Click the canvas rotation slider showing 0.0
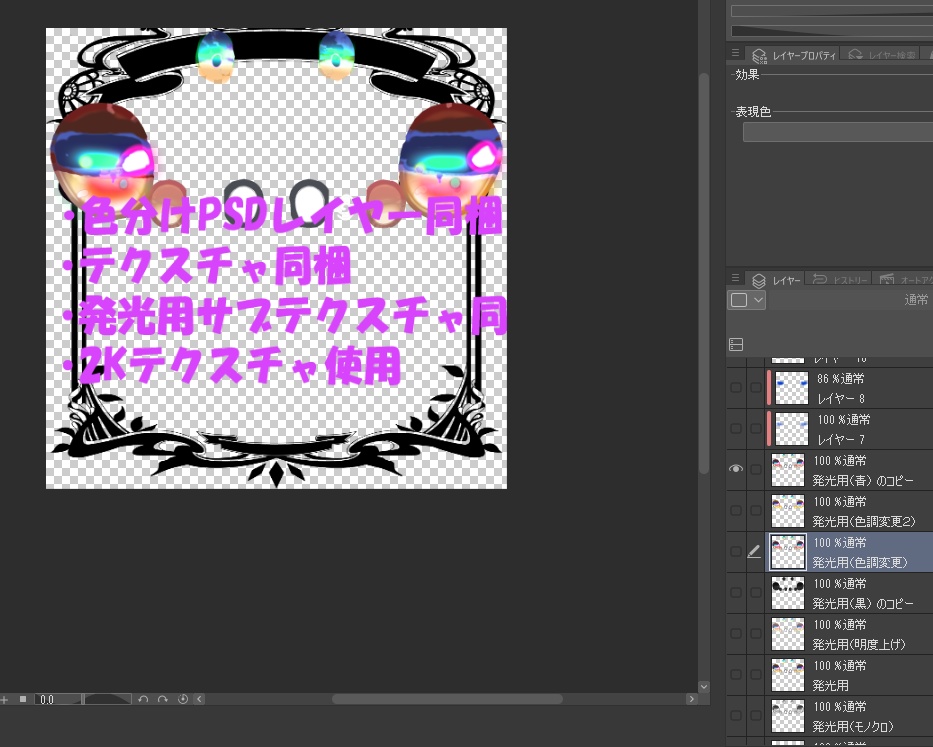The height and width of the screenshot is (747, 933). [47, 699]
